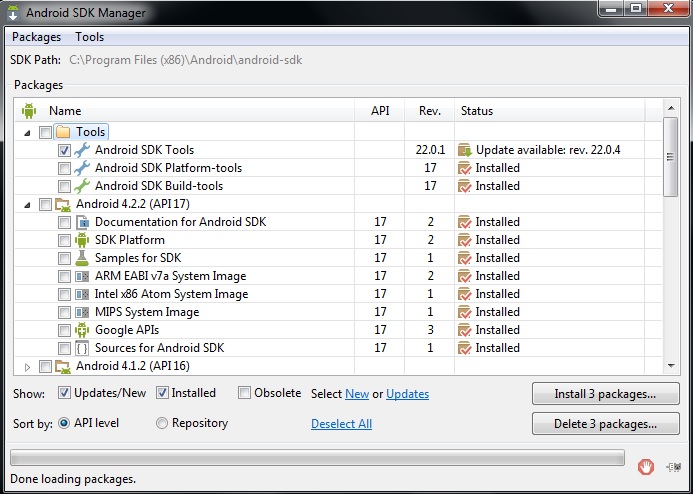Click the Status column header
The height and width of the screenshot is (494, 693).
pyautogui.click(x=476, y=111)
